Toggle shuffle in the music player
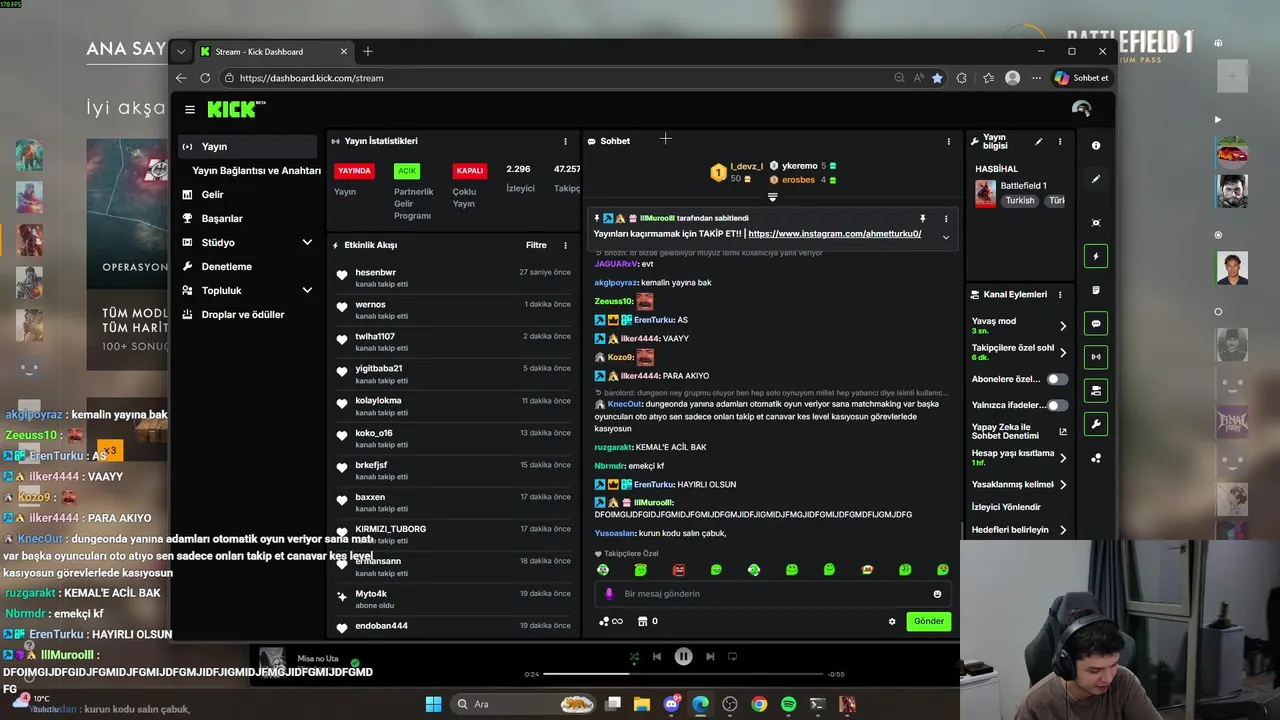The height and width of the screenshot is (720, 1280). click(x=634, y=657)
